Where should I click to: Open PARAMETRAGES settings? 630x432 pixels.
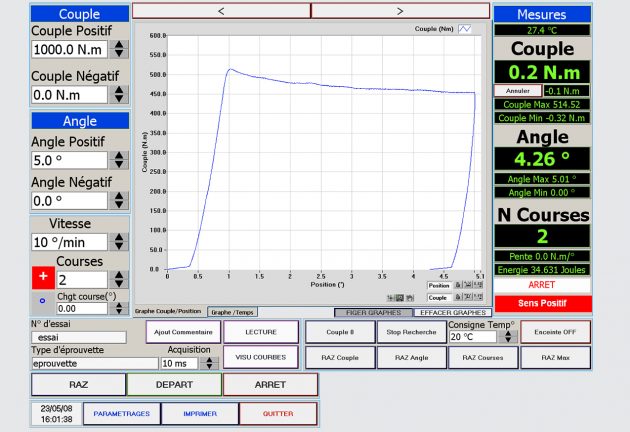coord(122,414)
